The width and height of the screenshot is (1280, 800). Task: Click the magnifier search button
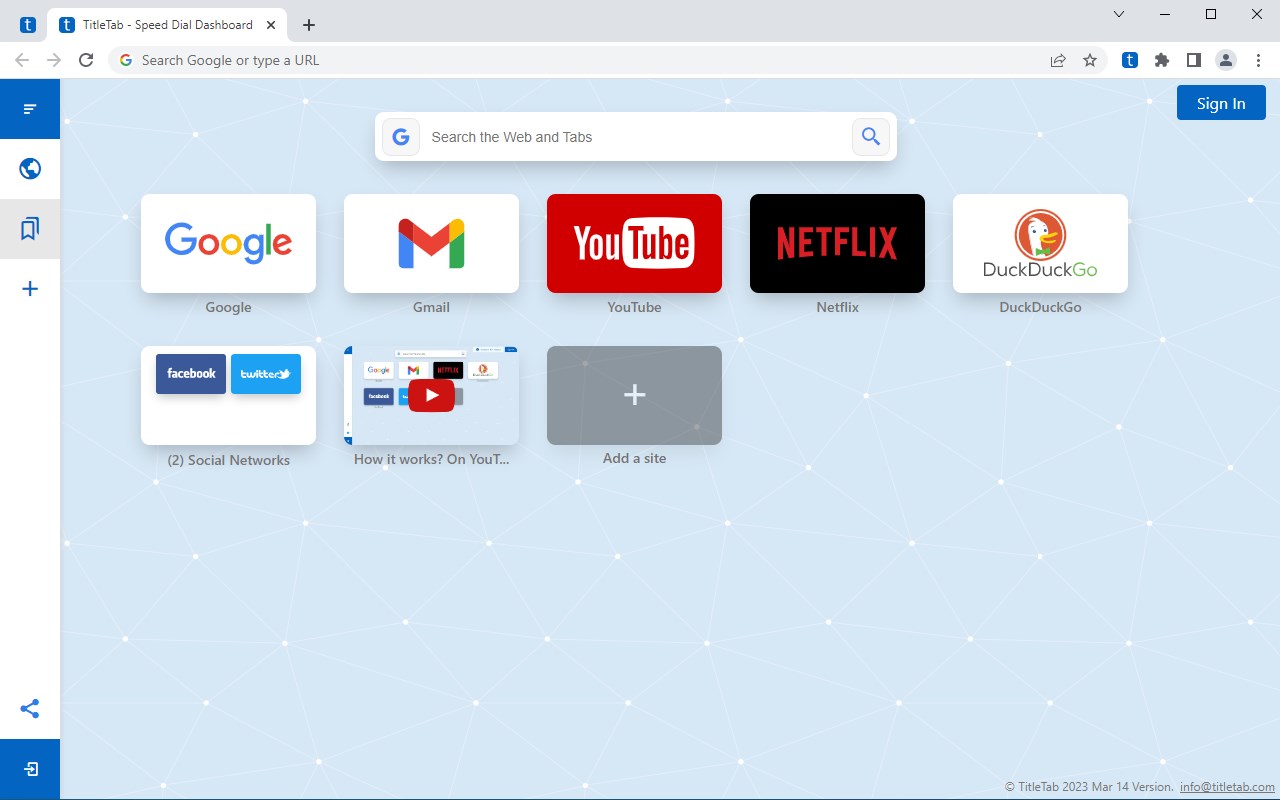(871, 137)
